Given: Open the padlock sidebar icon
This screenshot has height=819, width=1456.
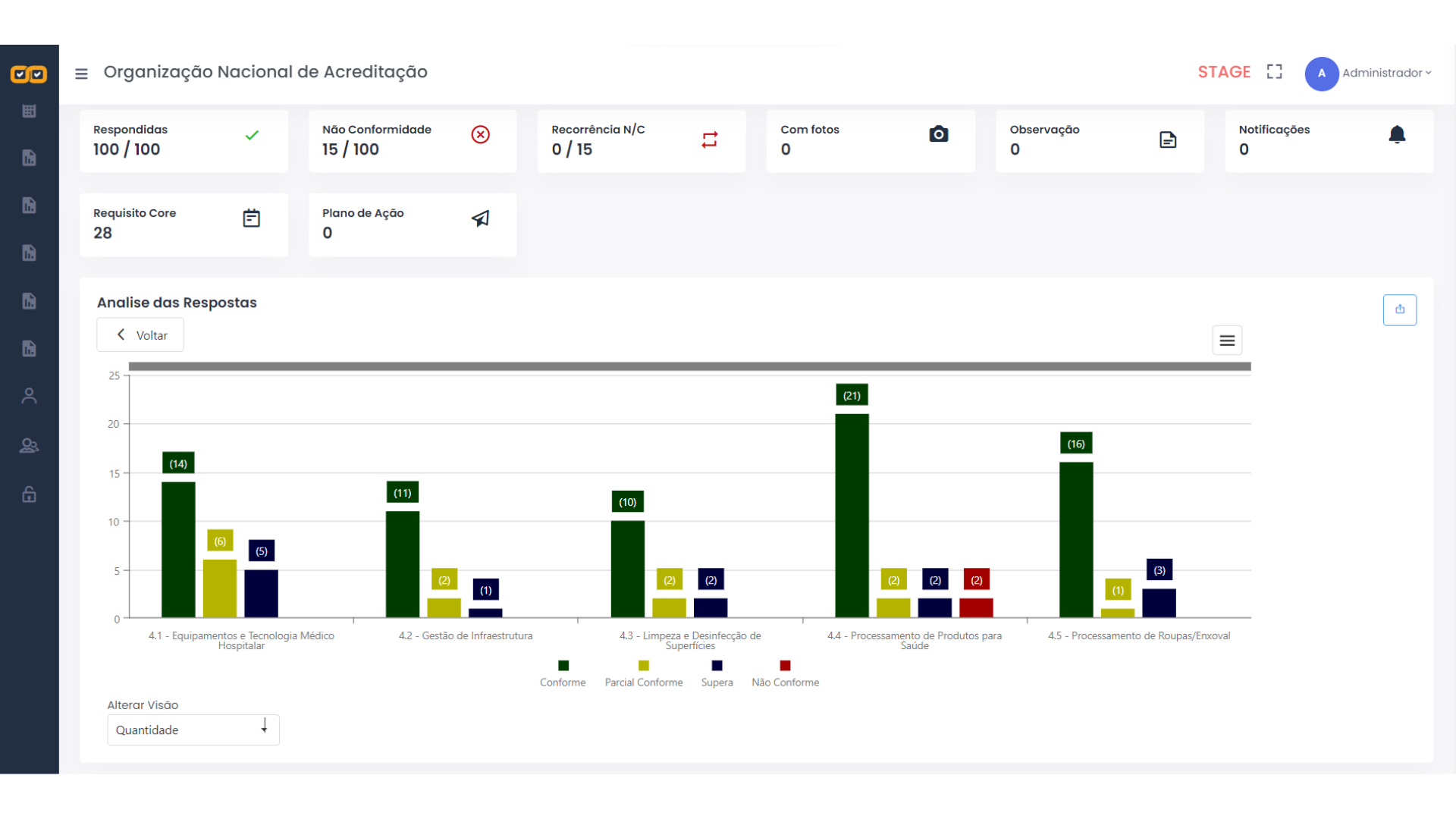Looking at the screenshot, I should [x=29, y=494].
